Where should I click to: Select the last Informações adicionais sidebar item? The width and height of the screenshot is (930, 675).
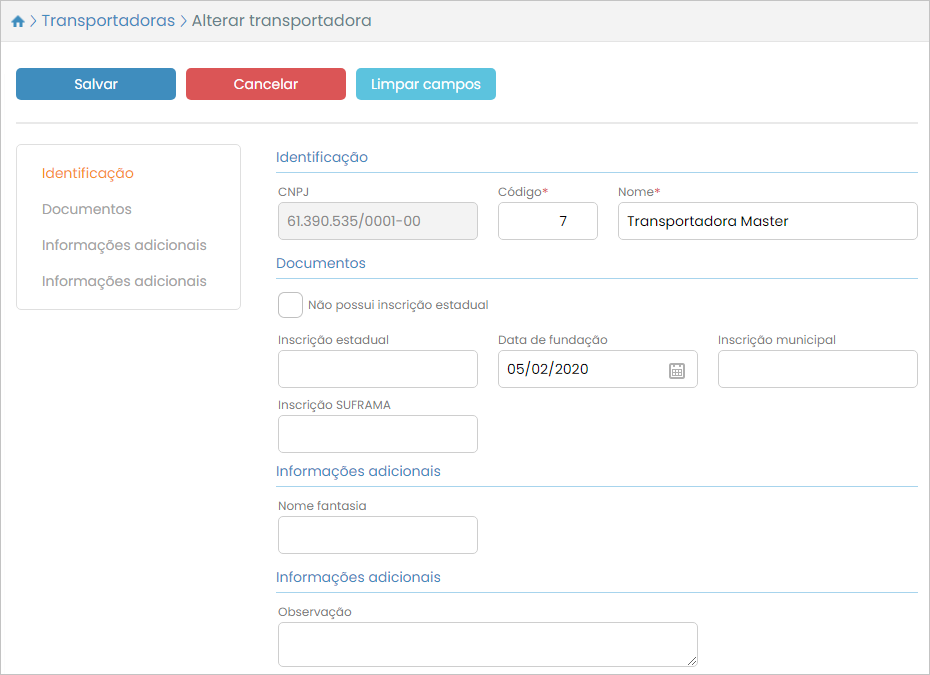click(124, 281)
